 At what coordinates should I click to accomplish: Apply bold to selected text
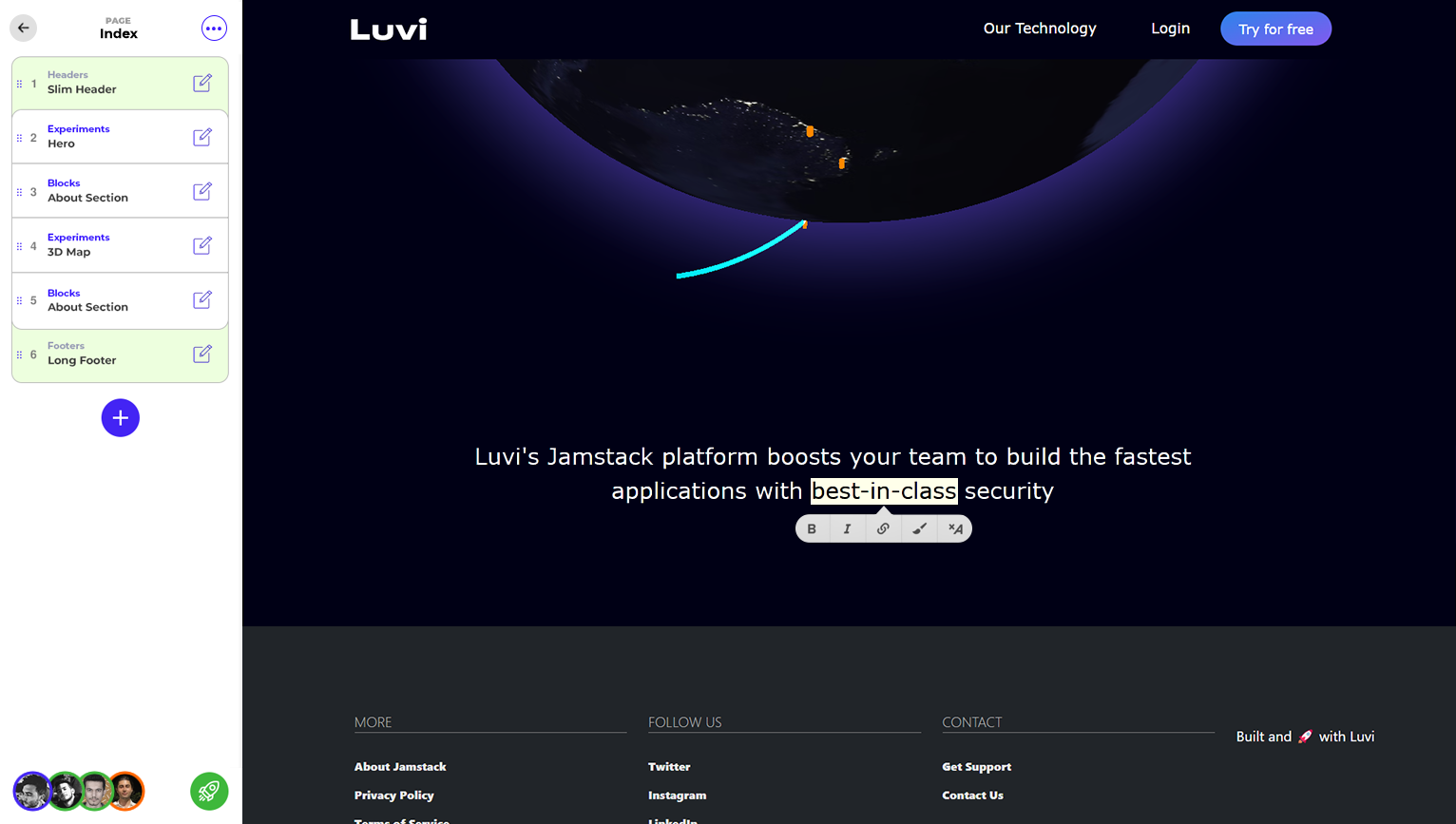[x=812, y=529]
